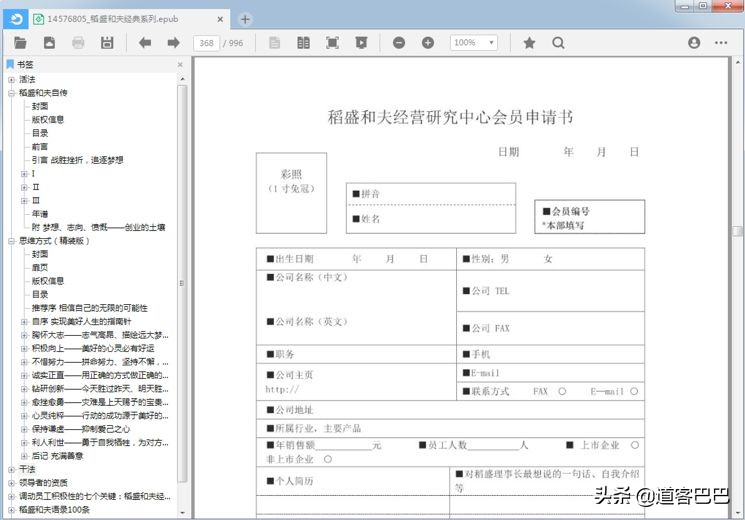The width and height of the screenshot is (745, 520).
Task: Expand chapter Ⅰ tree node
Action: 24,173
